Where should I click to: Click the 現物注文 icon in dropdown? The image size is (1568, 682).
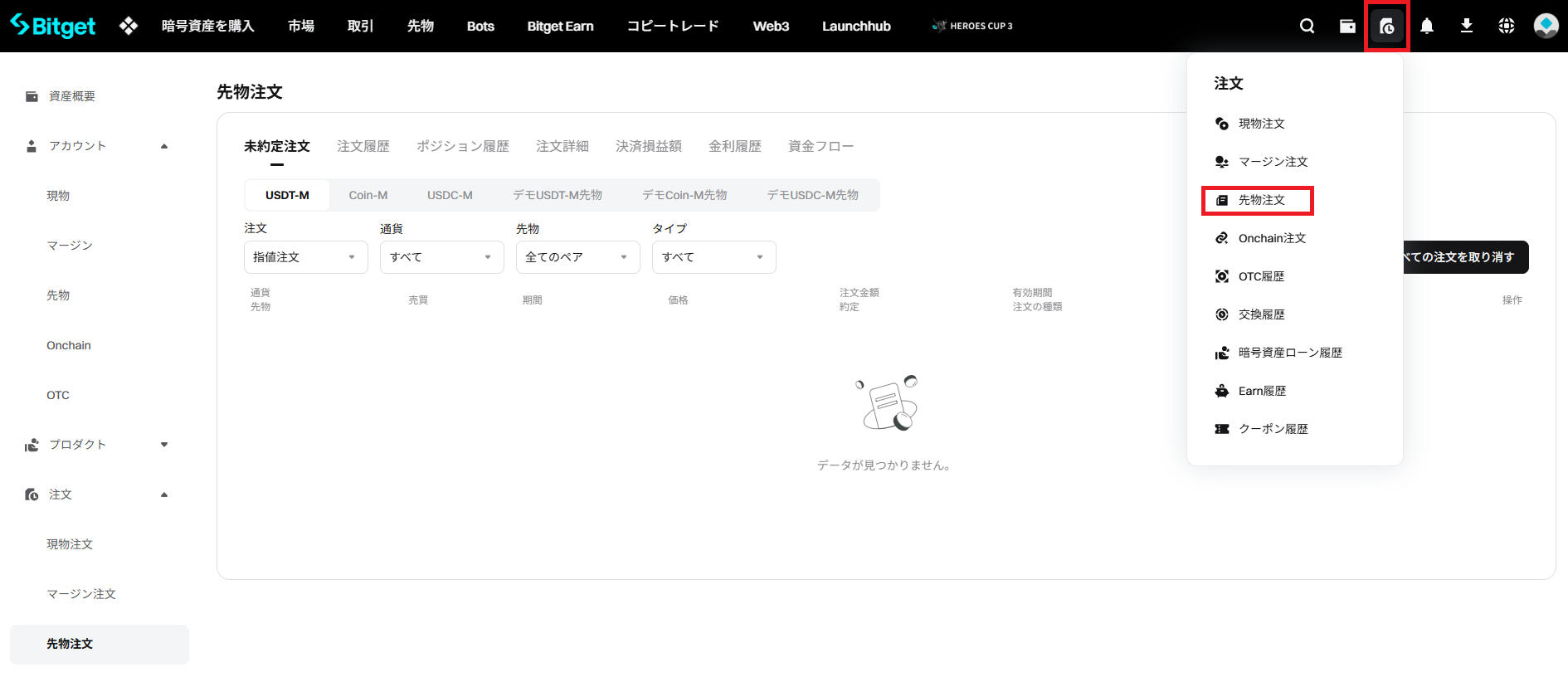tap(1222, 124)
